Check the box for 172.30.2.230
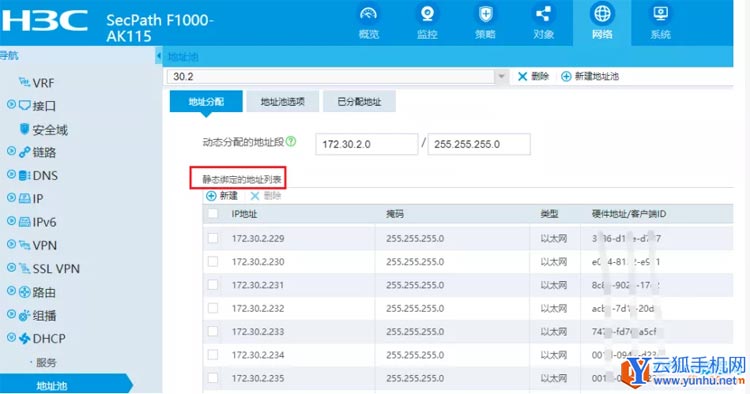This screenshot has width=750, height=394. pyautogui.click(x=213, y=262)
